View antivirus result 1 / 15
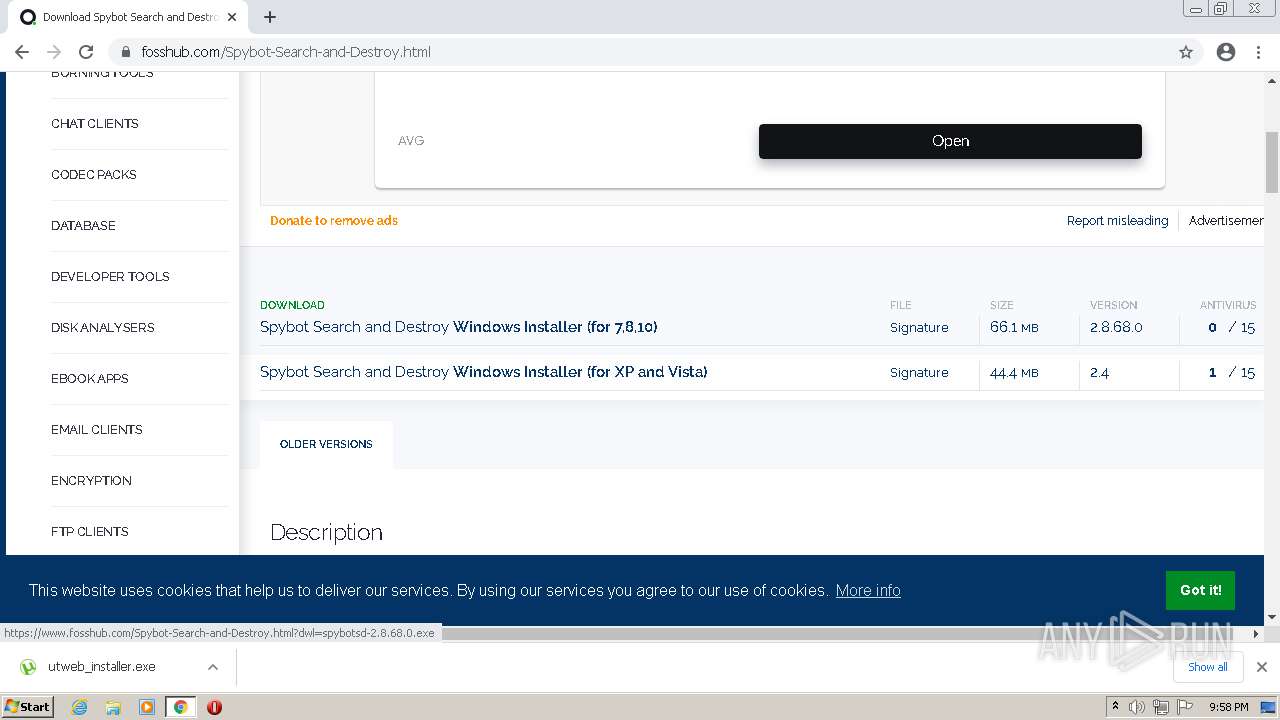The width and height of the screenshot is (1280, 720). click(1231, 372)
